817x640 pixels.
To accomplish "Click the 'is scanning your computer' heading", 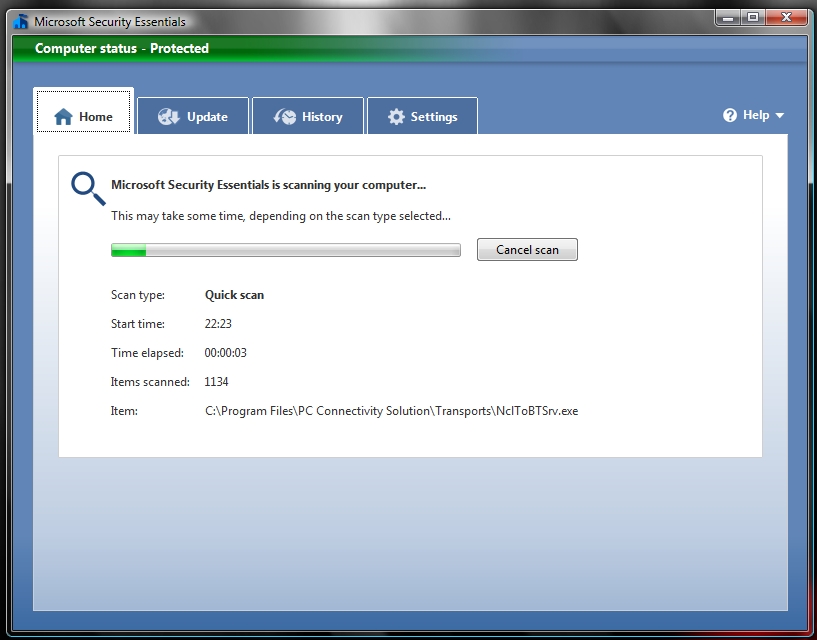I will click(268, 185).
